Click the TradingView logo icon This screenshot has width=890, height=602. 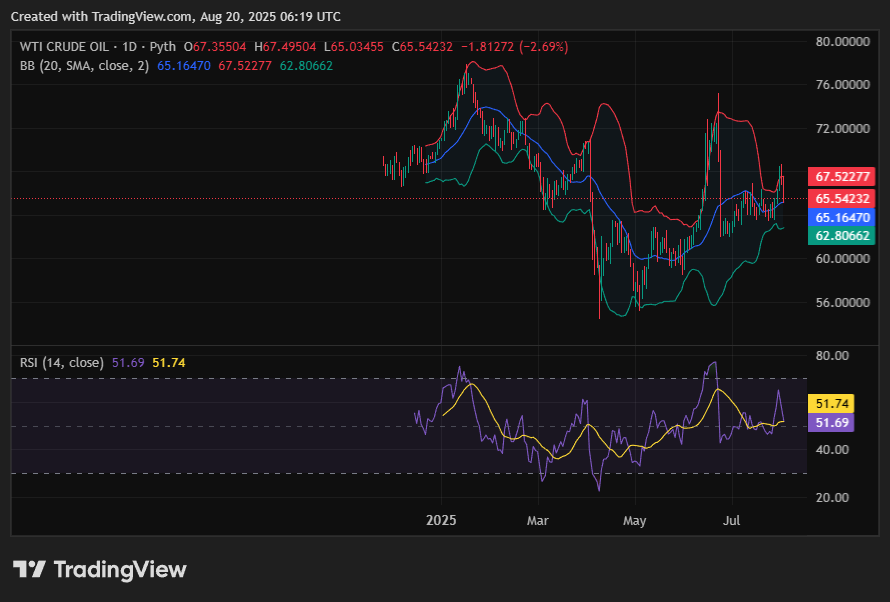(29, 569)
